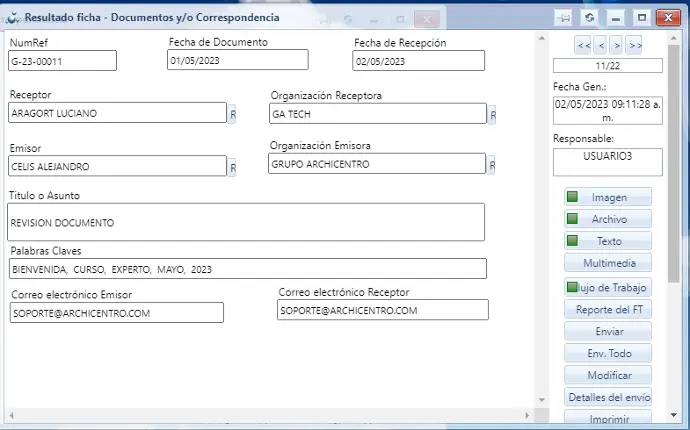Click the Organización Emisora field GRUPO ARCHICENTRO

pyautogui.click(x=377, y=164)
